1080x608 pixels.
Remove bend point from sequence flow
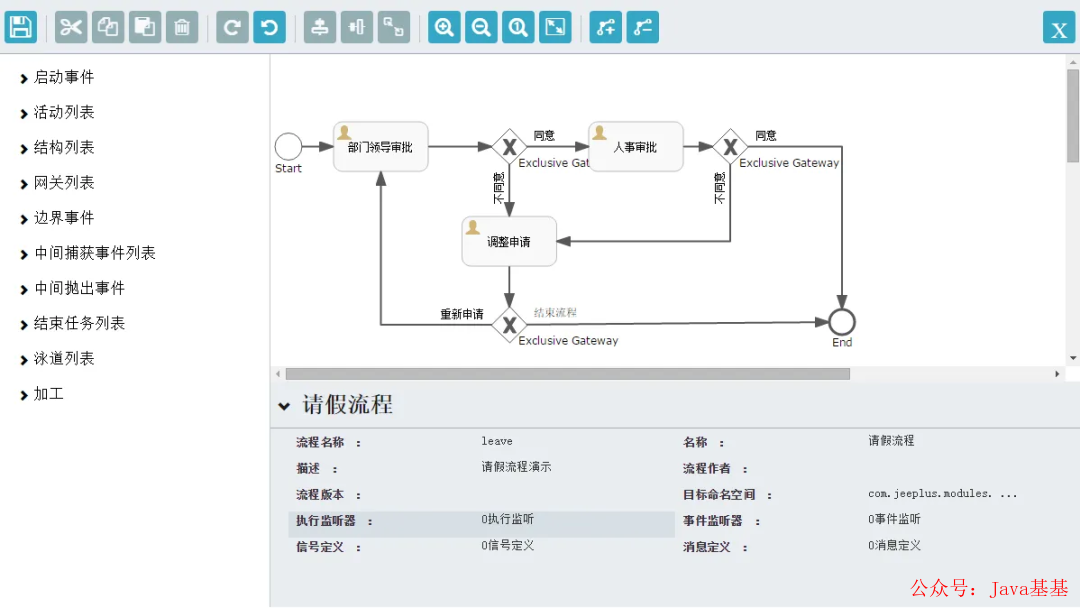(643, 28)
